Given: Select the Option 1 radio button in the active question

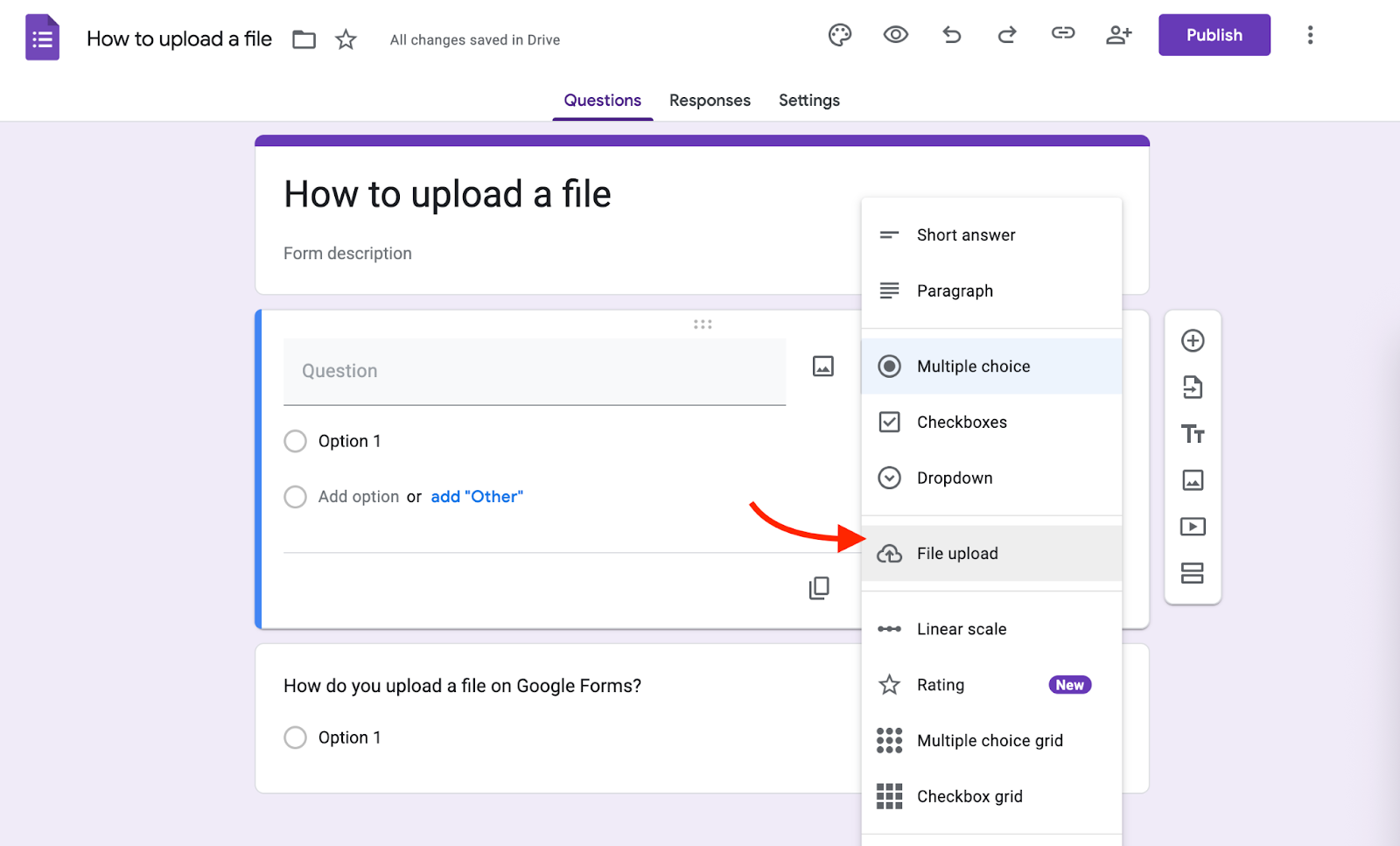Looking at the screenshot, I should point(296,441).
